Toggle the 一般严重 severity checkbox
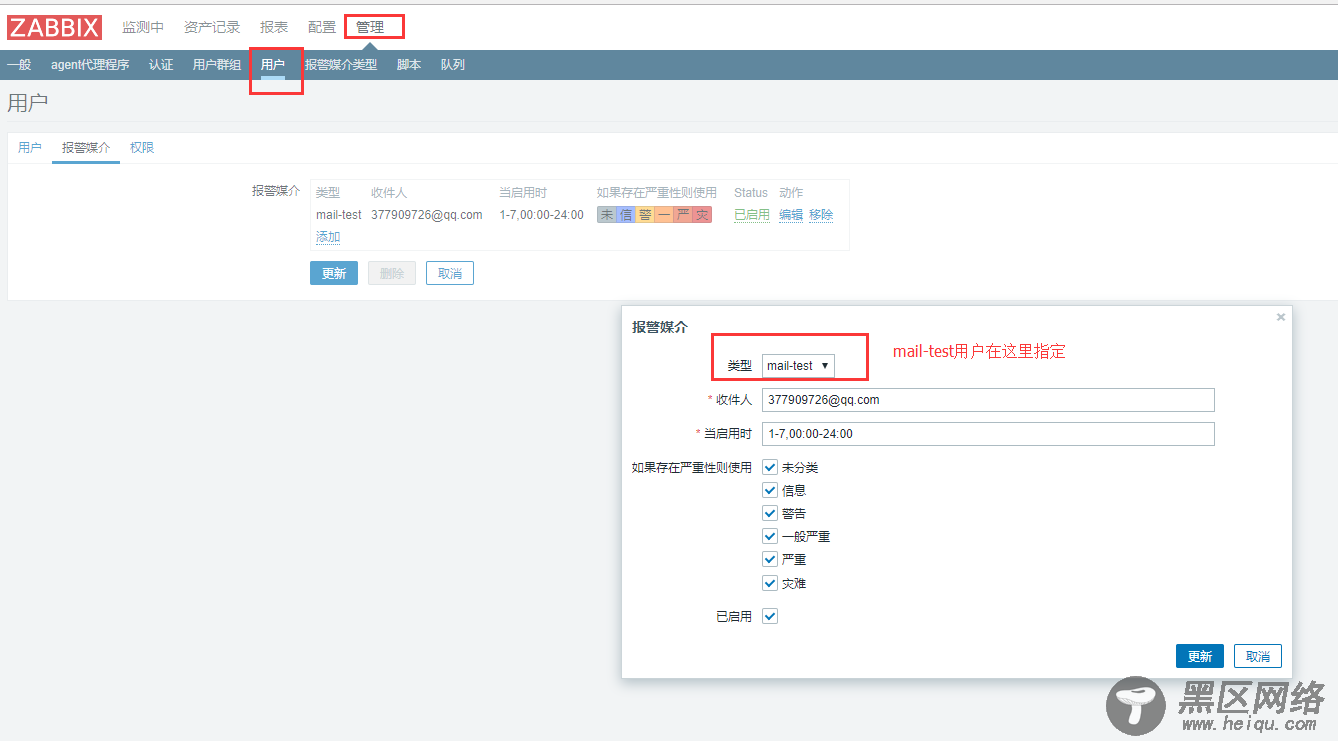1338x741 pixels. tap(770, 536)
